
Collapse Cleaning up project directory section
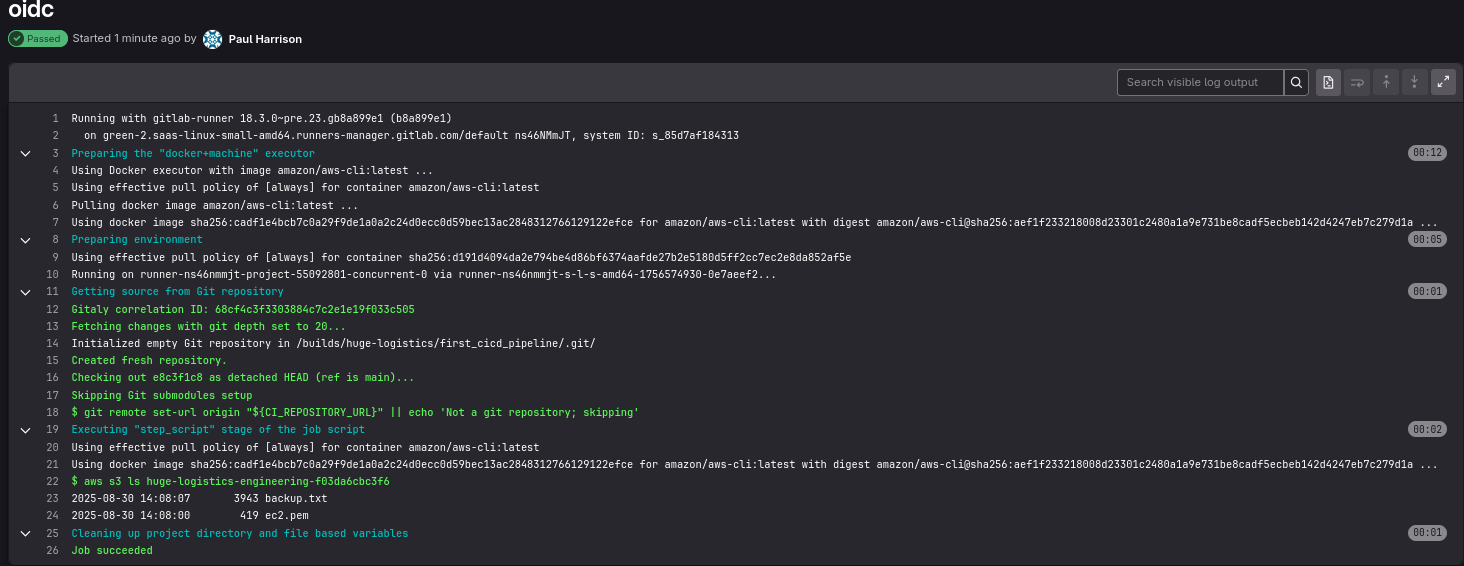[25, 534]
